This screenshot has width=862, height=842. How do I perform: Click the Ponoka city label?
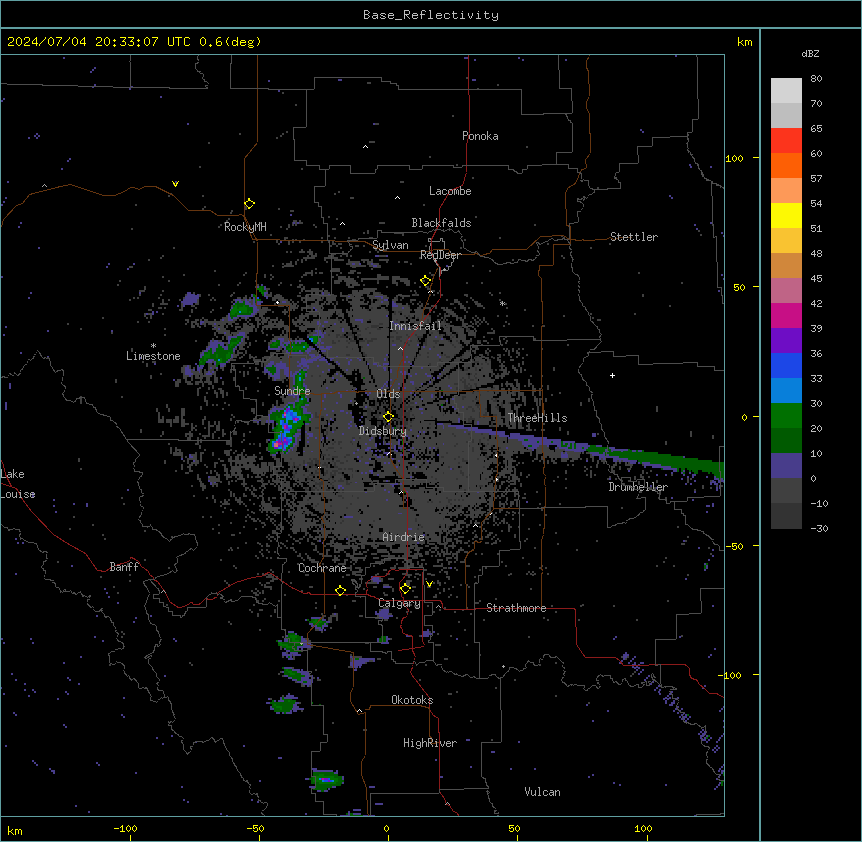click(x=480, y=136)
